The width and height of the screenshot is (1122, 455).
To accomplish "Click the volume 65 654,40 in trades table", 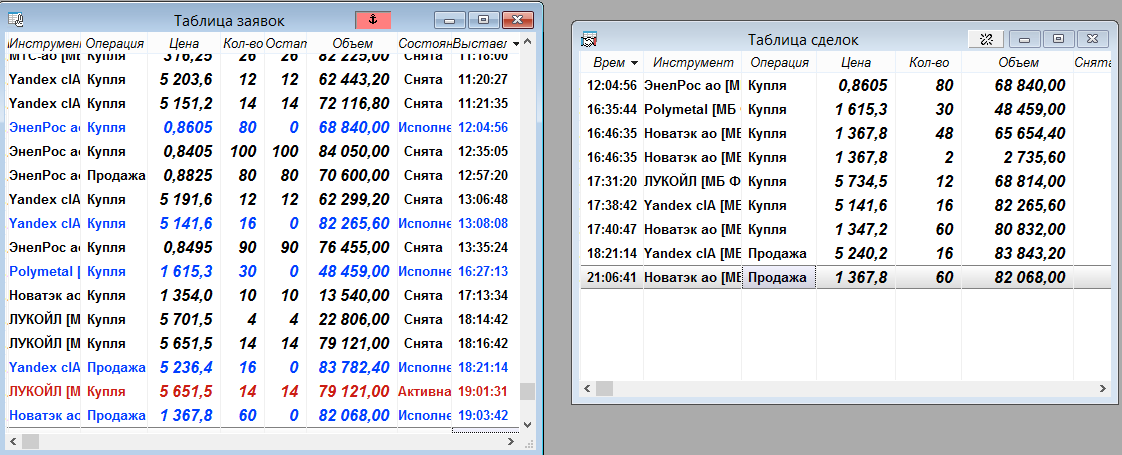I will pyautogui.click(x=1030, y=133).
